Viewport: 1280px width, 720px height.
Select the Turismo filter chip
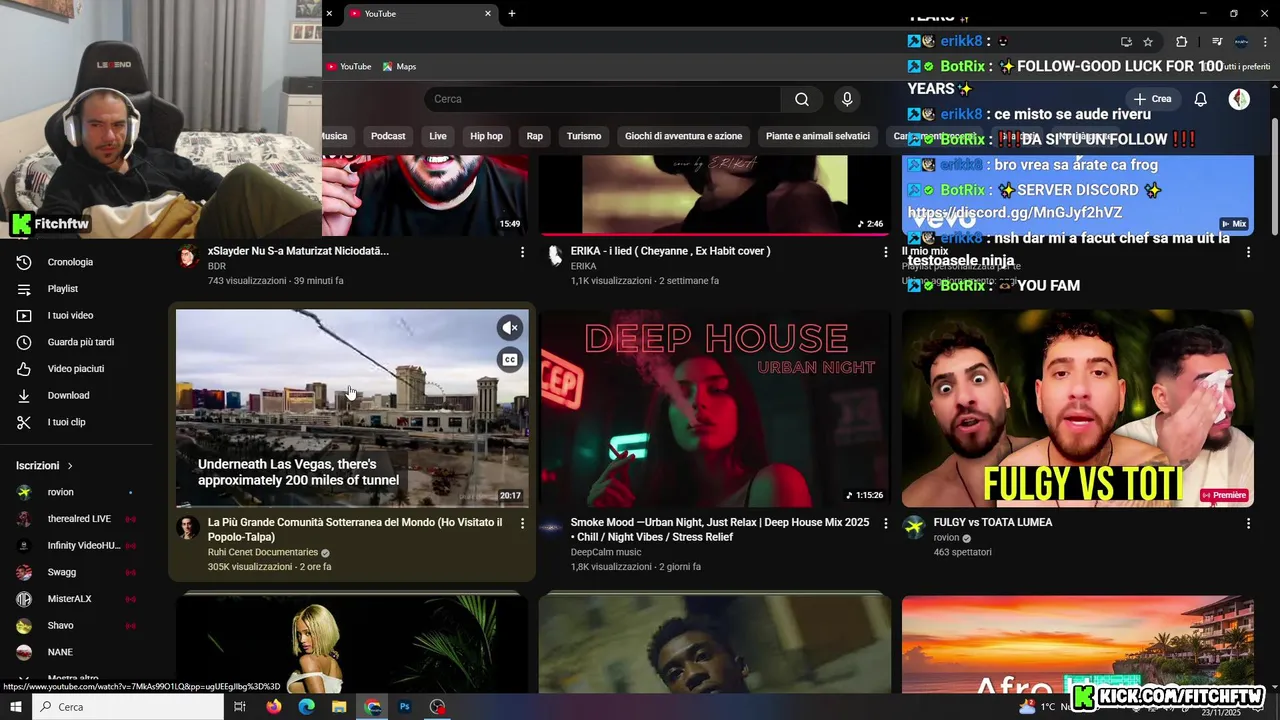coord(584,136)
